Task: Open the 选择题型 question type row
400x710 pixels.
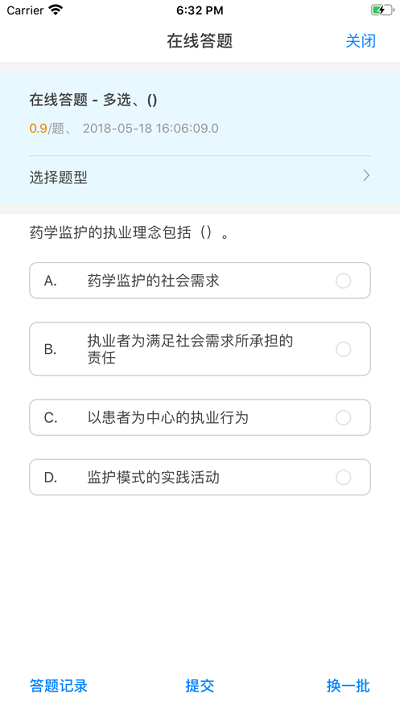Action: tap(200, 177)
